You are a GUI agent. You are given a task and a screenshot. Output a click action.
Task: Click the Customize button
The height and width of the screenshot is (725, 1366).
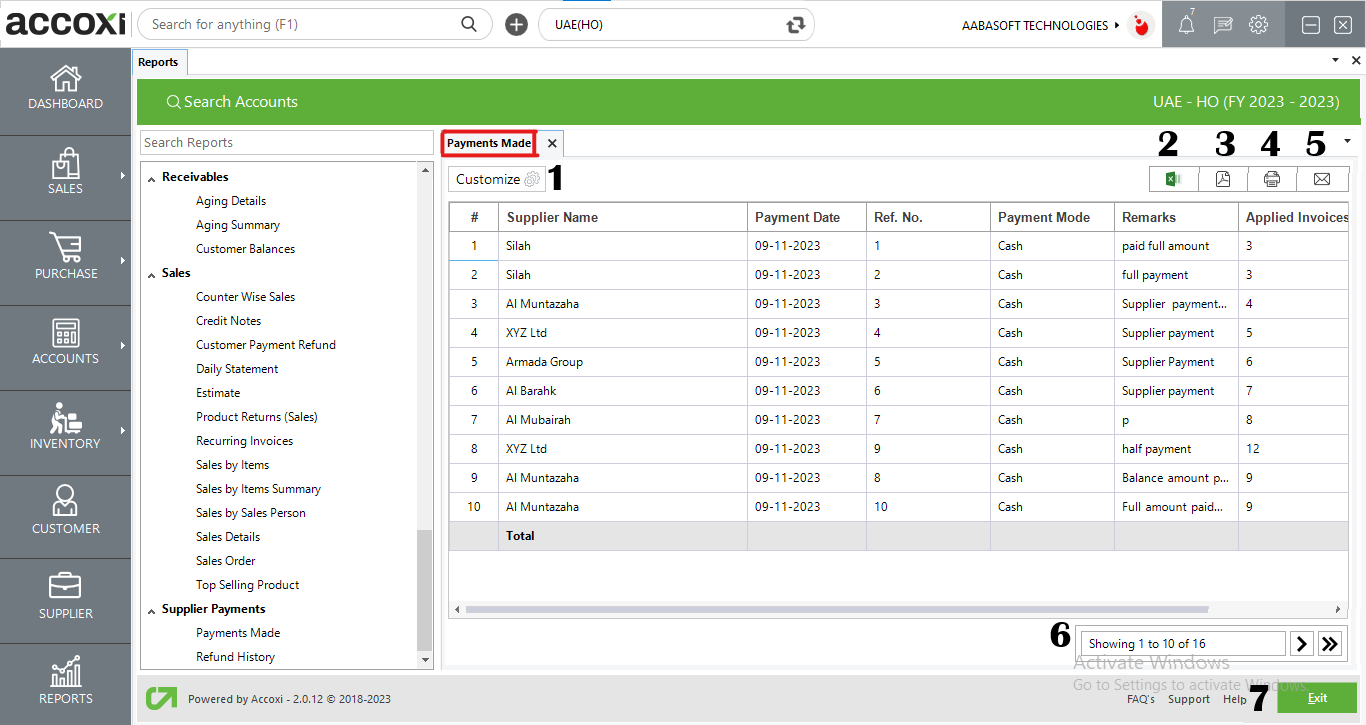(x=497, y=179)
